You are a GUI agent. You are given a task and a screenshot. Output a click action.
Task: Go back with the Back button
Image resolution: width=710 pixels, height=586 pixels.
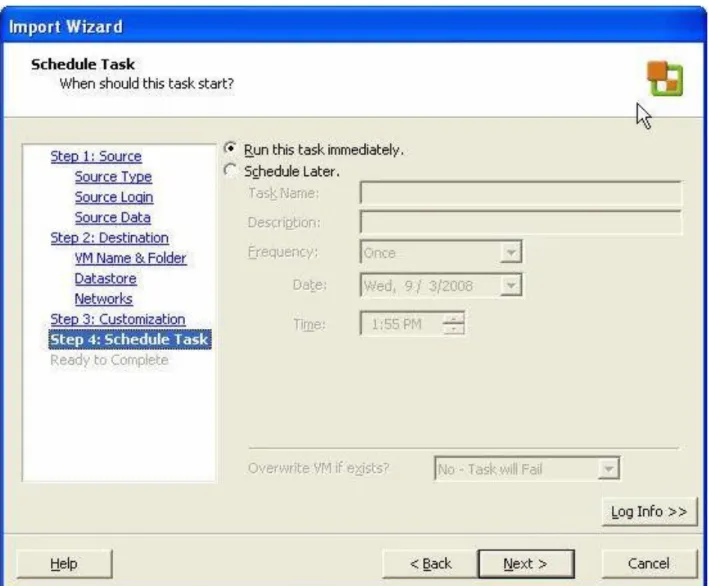pos(430,564)
